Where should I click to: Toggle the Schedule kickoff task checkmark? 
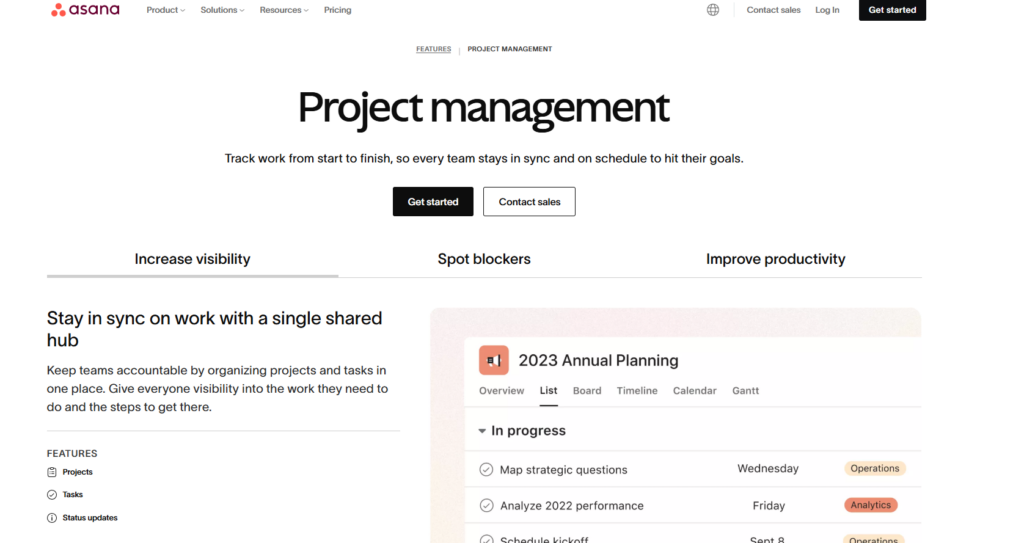coord(486,540)
